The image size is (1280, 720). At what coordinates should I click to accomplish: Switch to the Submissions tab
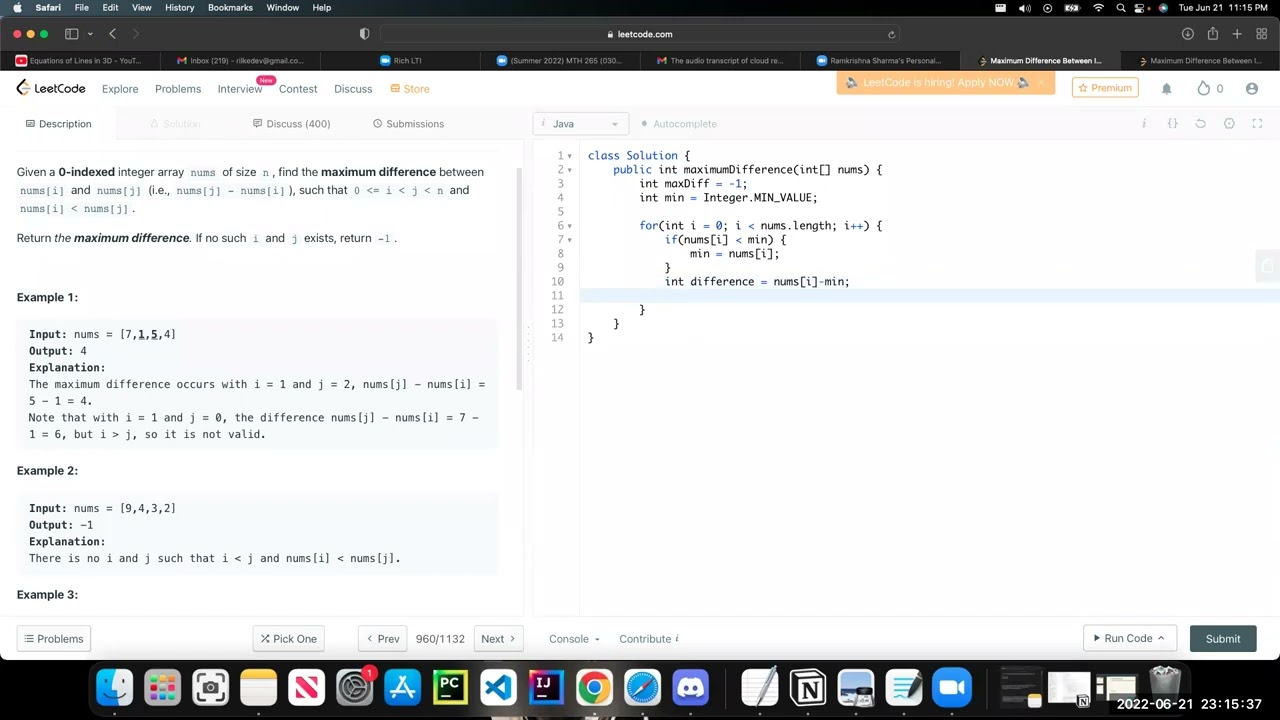coord(408,124)
